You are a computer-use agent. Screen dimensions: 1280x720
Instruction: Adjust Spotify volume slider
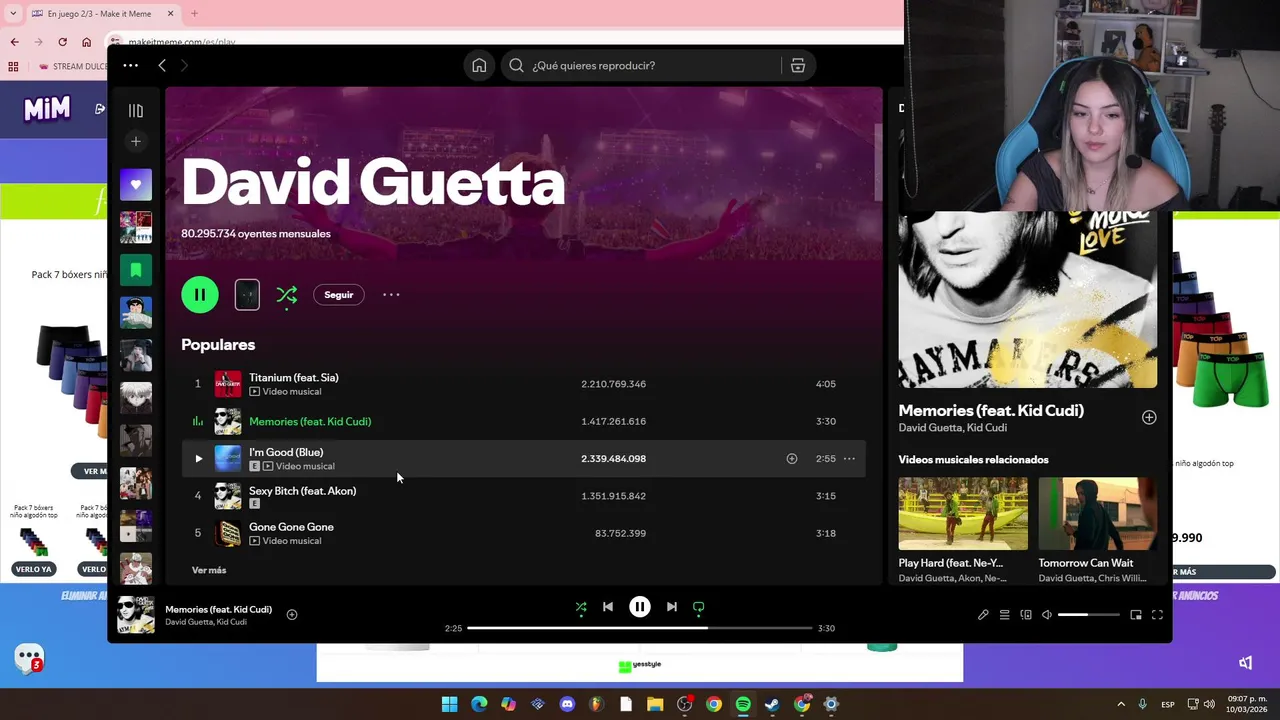(1088, 615)
